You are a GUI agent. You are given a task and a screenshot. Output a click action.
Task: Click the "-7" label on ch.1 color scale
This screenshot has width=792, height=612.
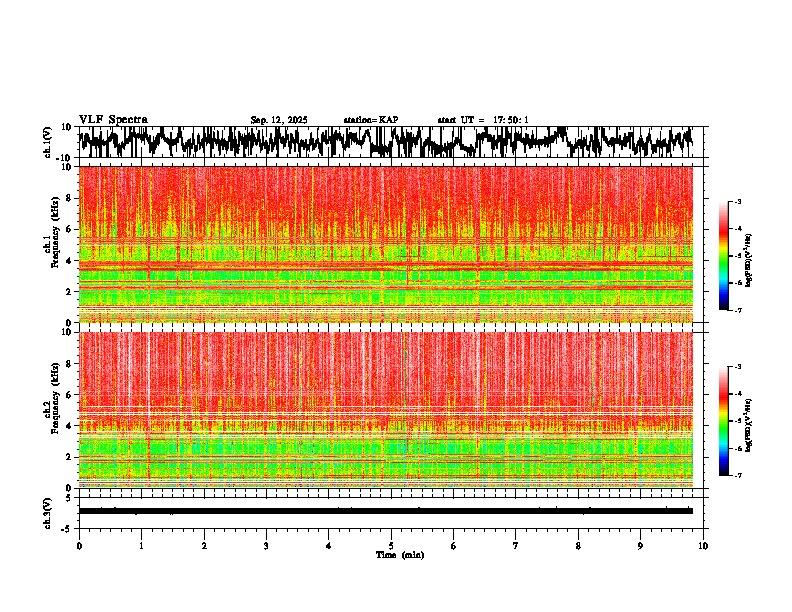tap(738, 310)
